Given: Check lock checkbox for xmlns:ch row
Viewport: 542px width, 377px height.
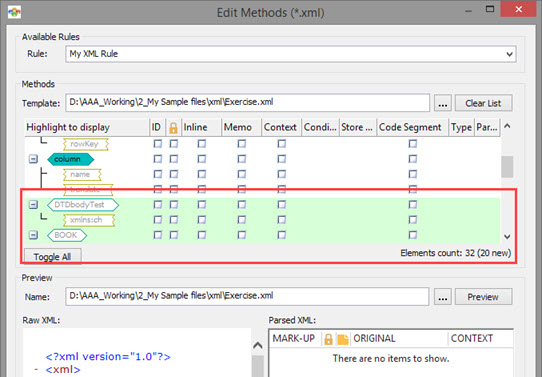Looking at the screenshot, I should tap(174, 220).
